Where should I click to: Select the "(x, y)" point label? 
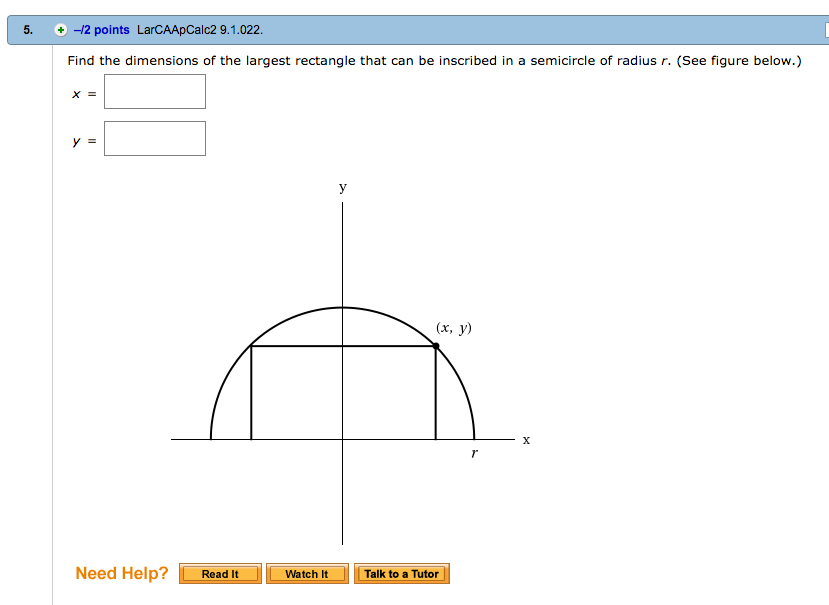(x=453, y=327)
